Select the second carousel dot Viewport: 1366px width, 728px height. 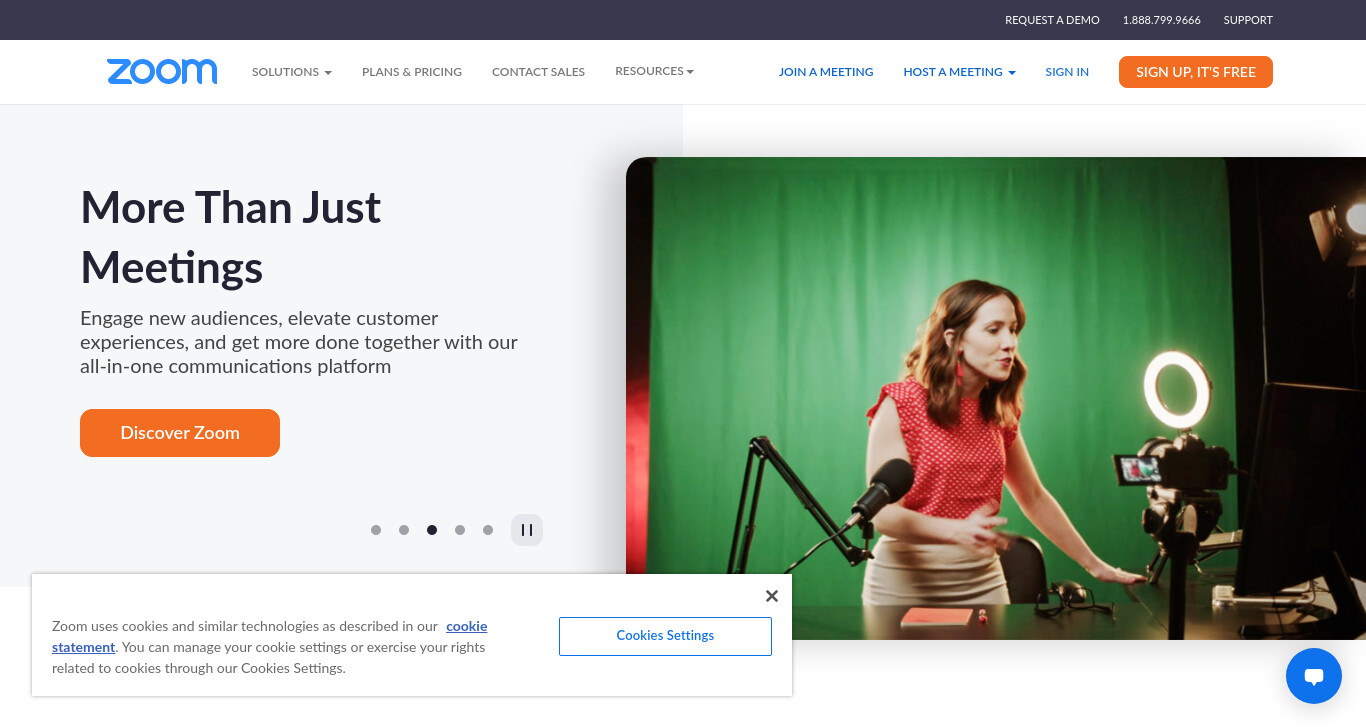point(404,530)
